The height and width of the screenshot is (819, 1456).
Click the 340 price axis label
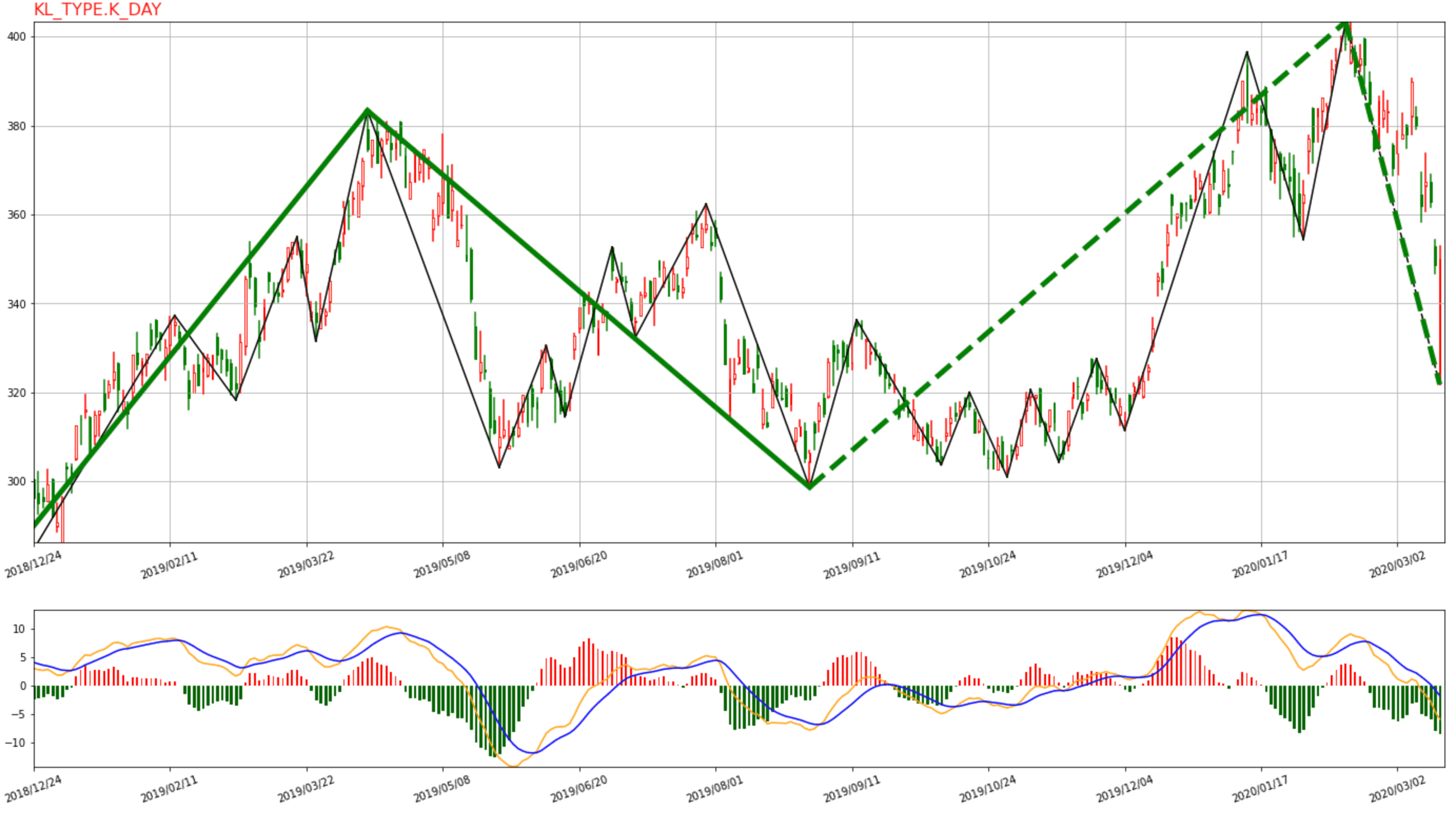(x=16, y=304)
